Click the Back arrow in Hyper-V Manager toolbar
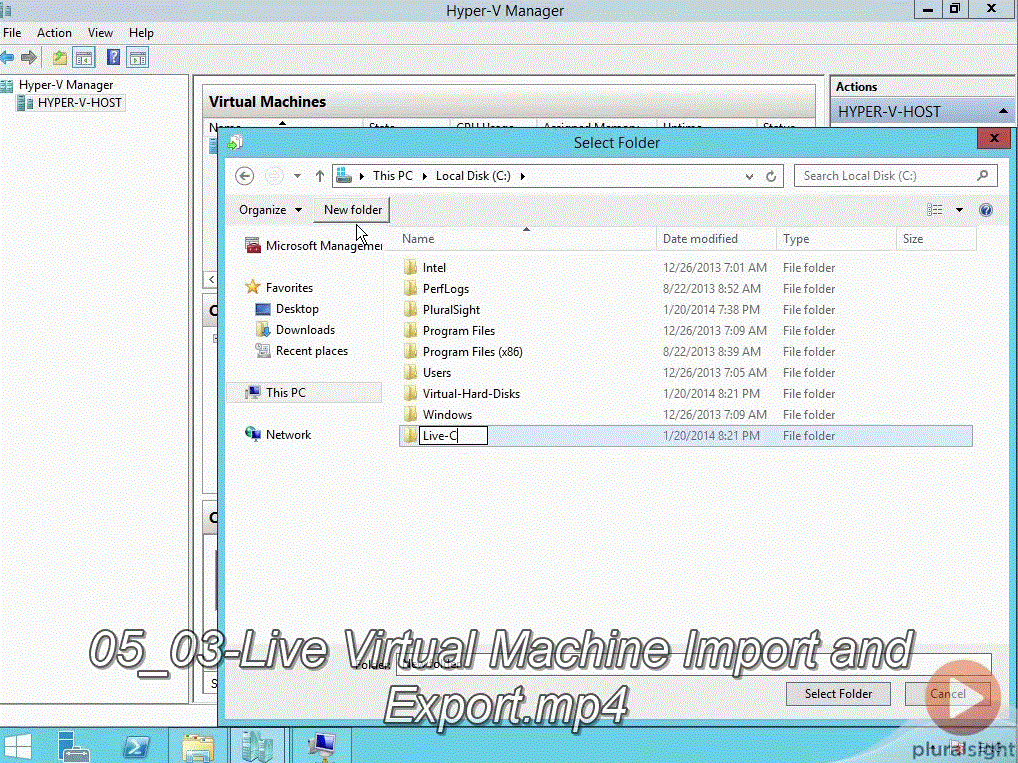The image size is (1018, 763). tap(7, 58)
